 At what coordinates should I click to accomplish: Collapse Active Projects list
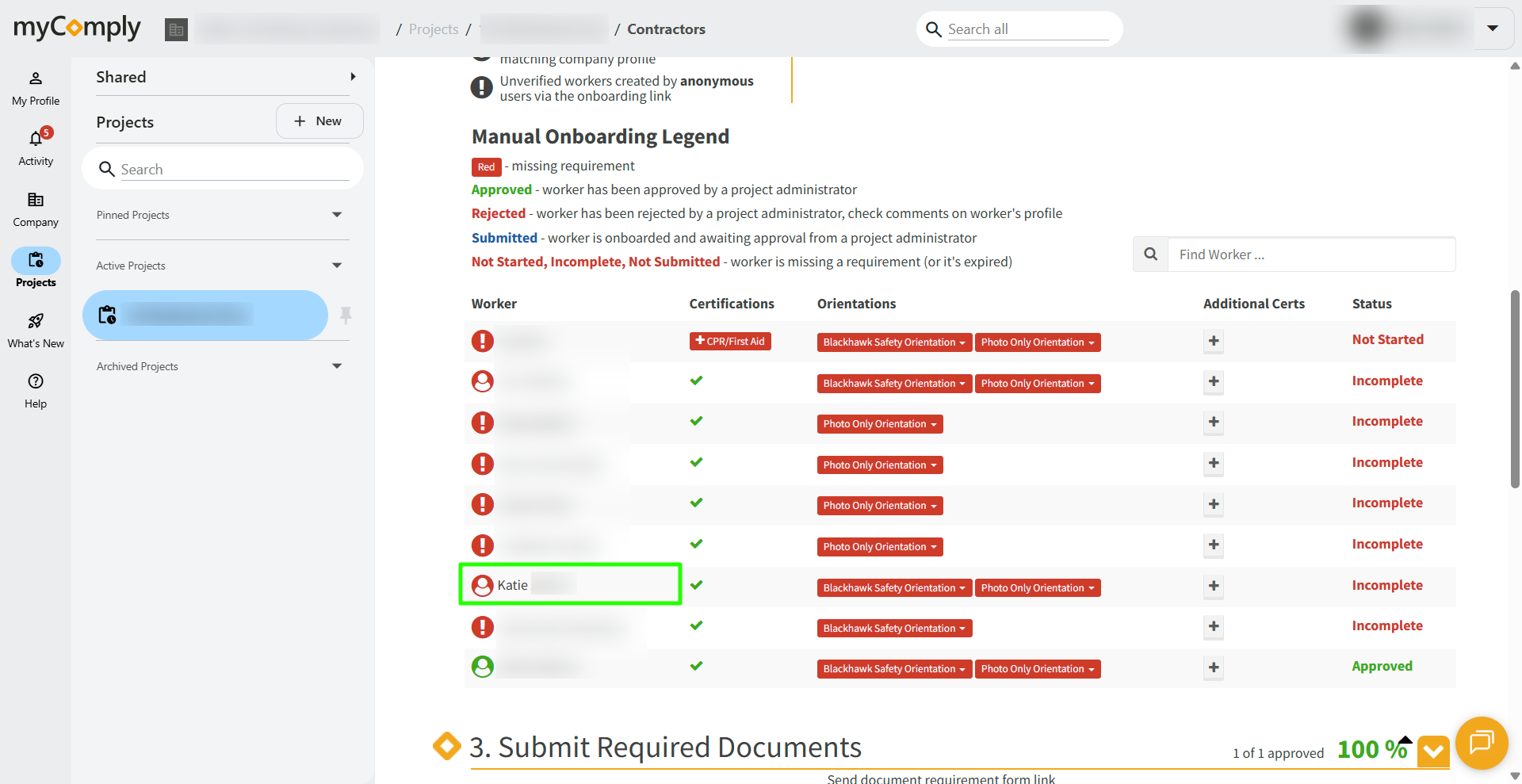[337, 266]
